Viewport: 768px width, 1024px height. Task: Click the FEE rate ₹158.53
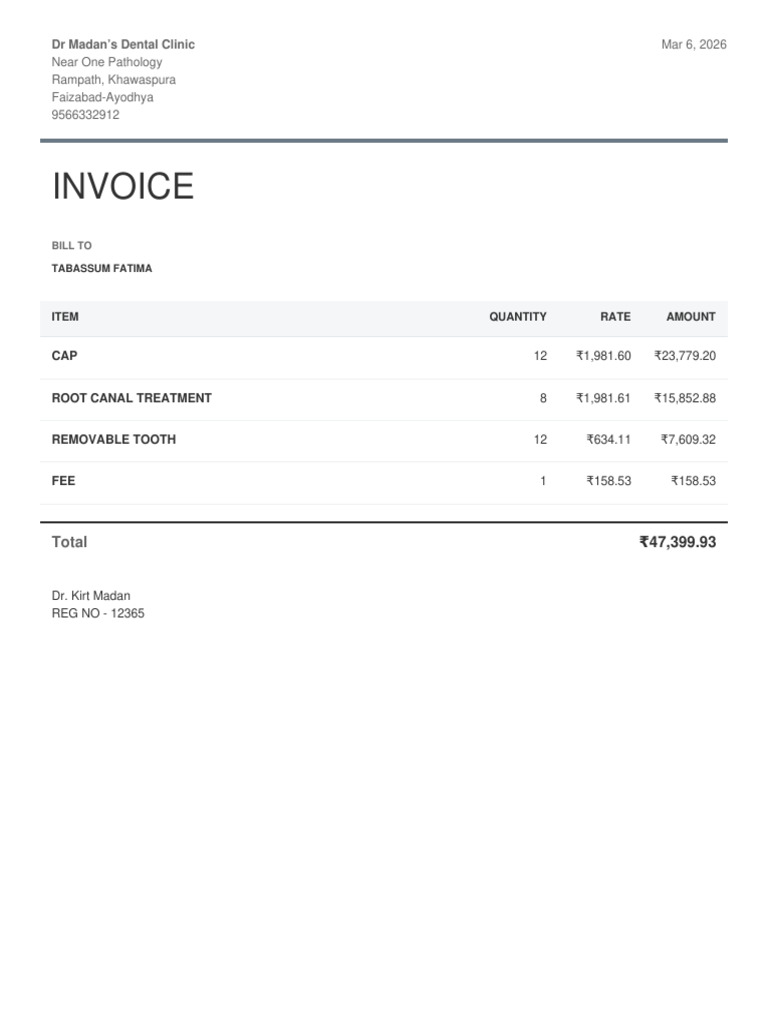(609, 481)
